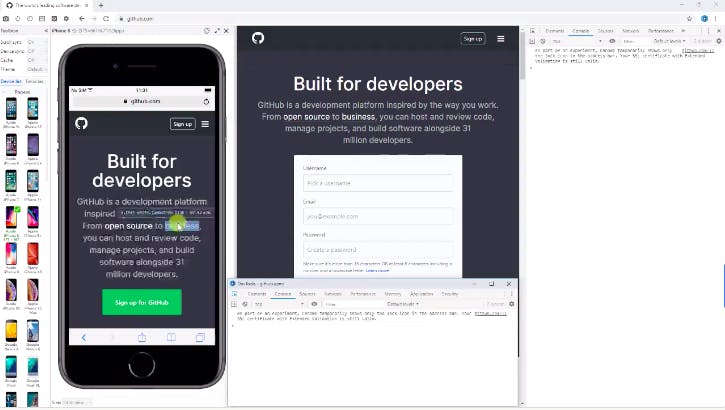Viewport: 725px width, 410px height.
Task: Click live expression eye in floating DevTools window
Action: (314, 304)
